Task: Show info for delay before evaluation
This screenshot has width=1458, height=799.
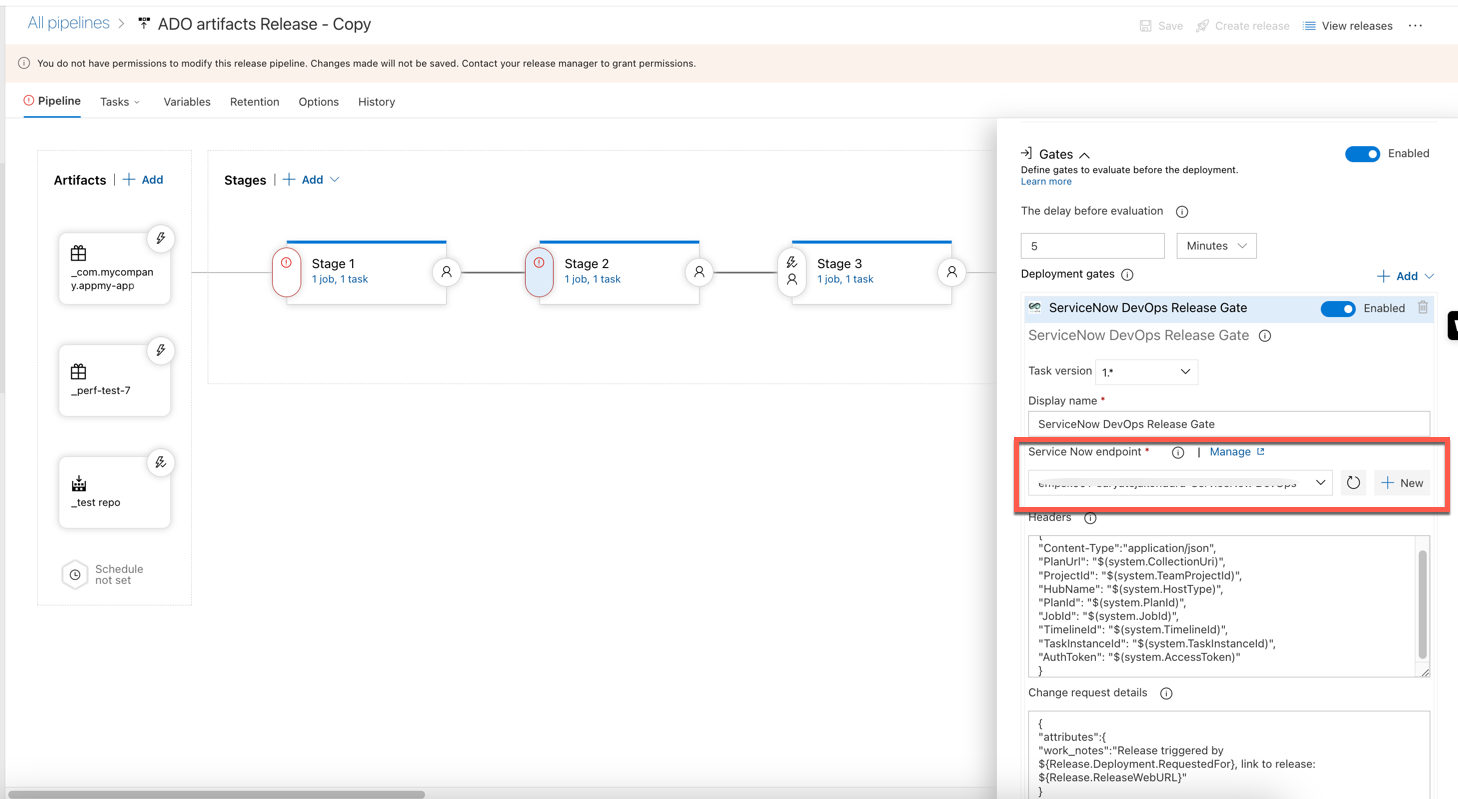Action: 1182,212
